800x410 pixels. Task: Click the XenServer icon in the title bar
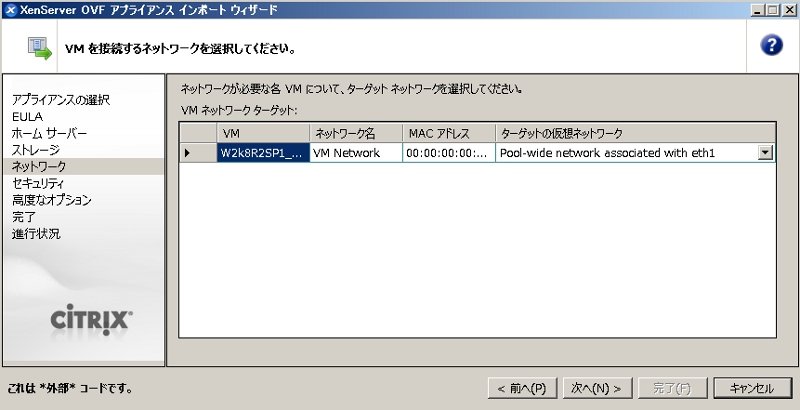(10, 10)
